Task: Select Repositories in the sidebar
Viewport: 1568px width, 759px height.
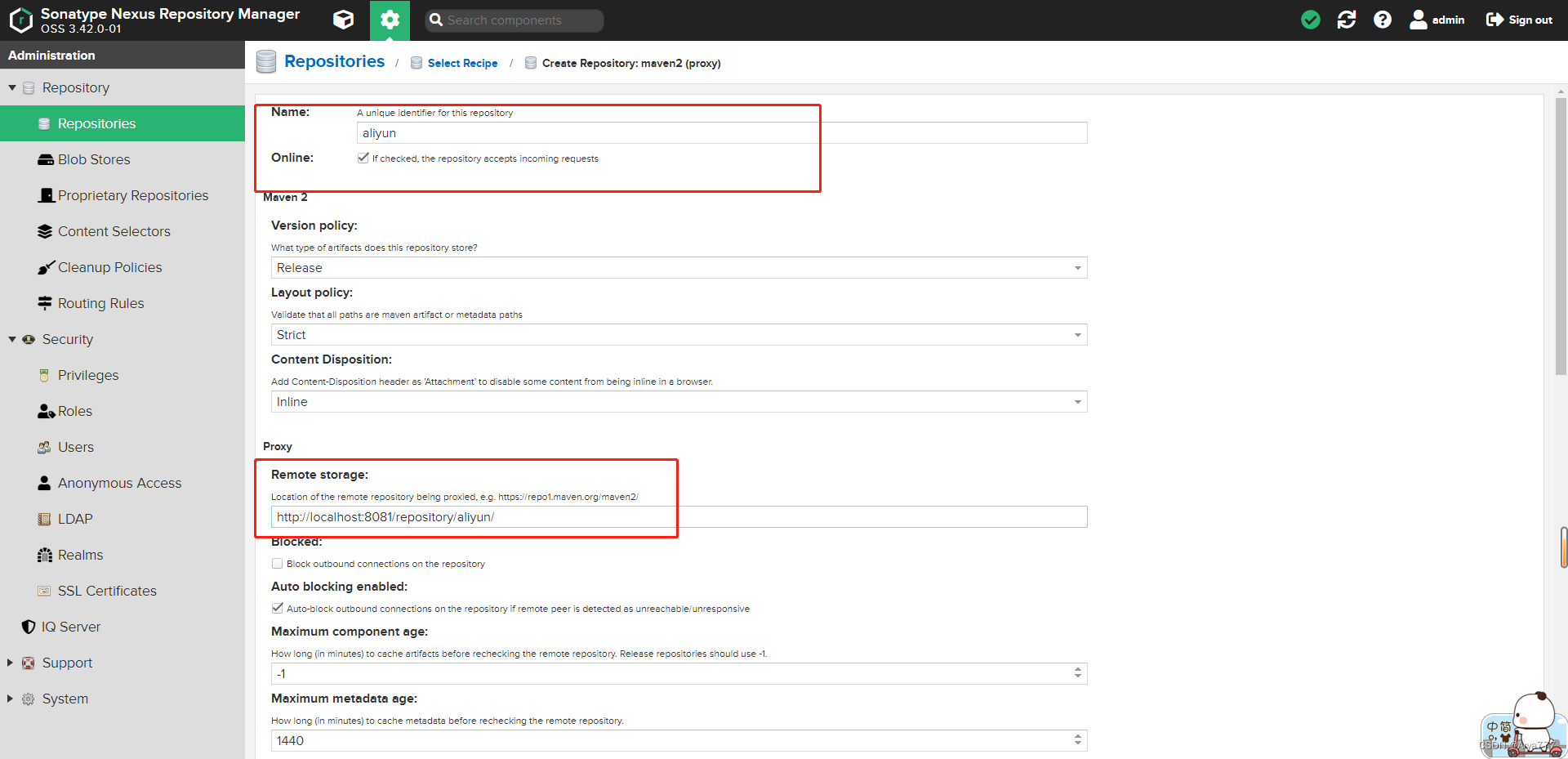Action: [122, 123]
